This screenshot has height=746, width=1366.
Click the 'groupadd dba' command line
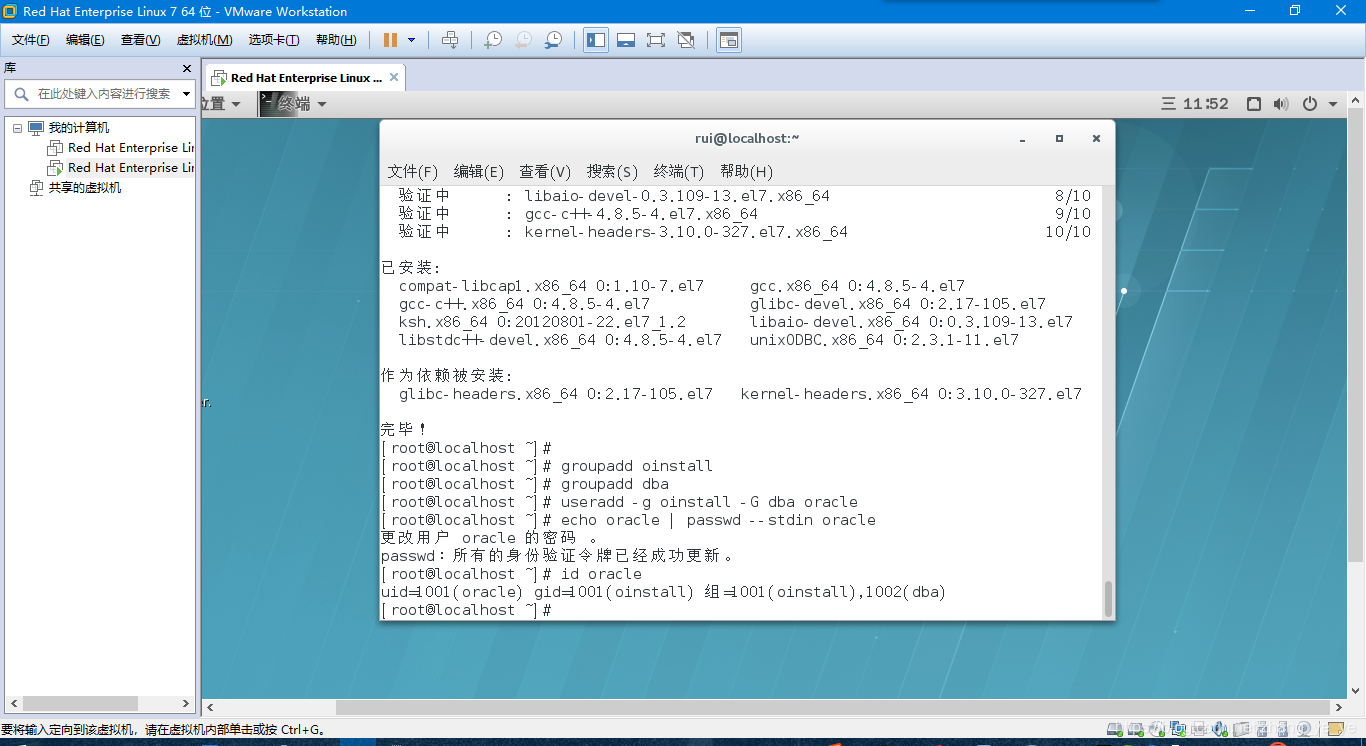(x=525, y=484)
